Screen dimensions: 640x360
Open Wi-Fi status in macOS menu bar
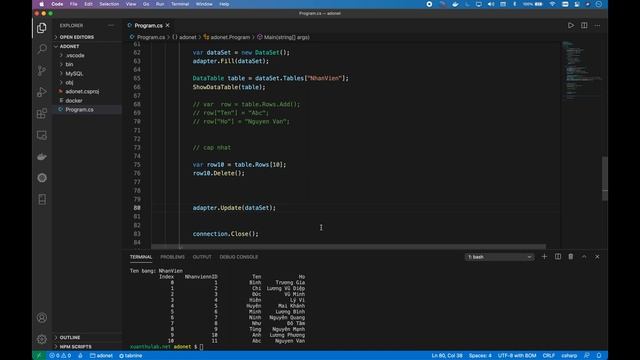click(x=552, y=4)
